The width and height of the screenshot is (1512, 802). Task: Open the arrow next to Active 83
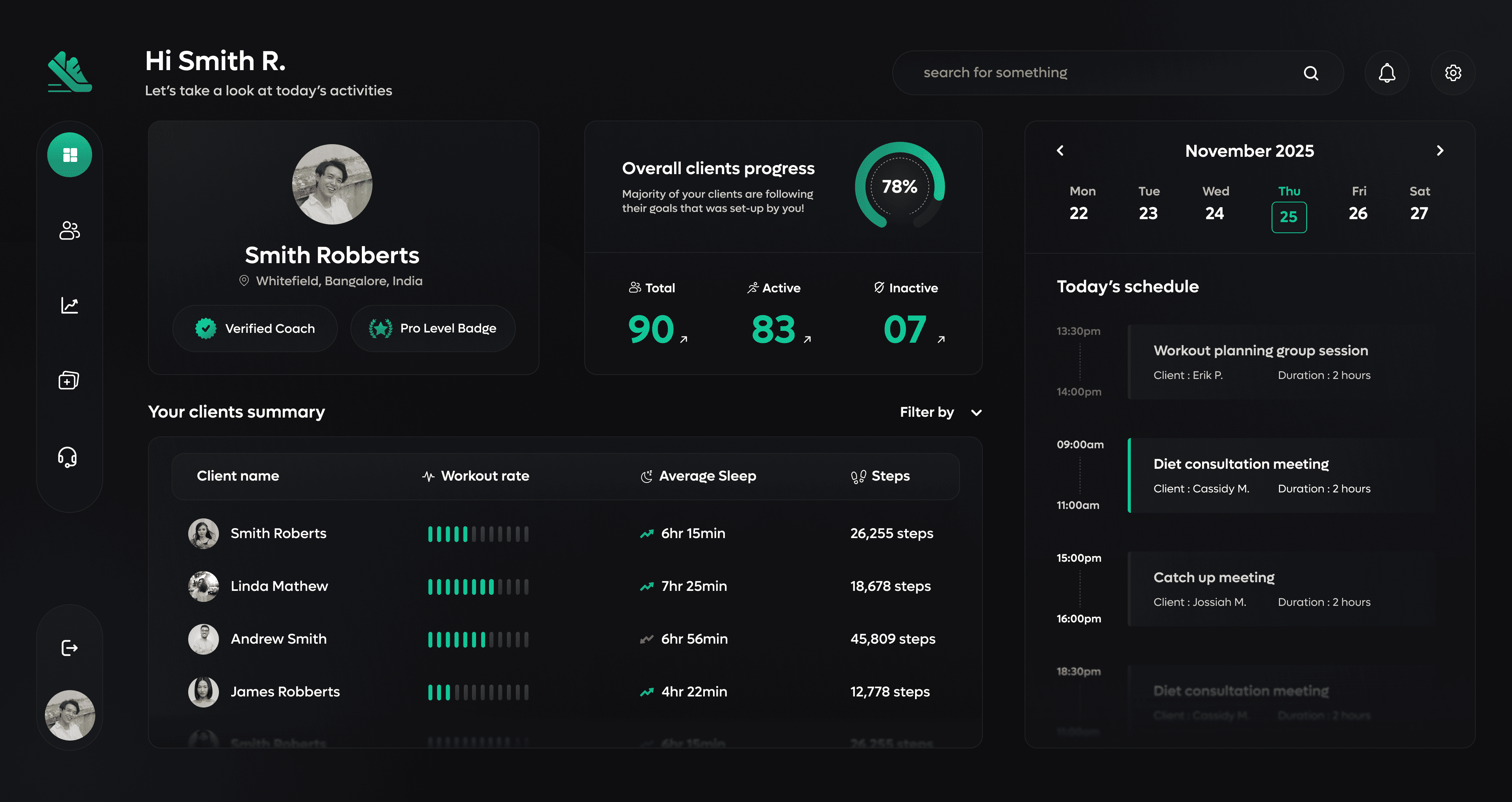coord(807,339)
